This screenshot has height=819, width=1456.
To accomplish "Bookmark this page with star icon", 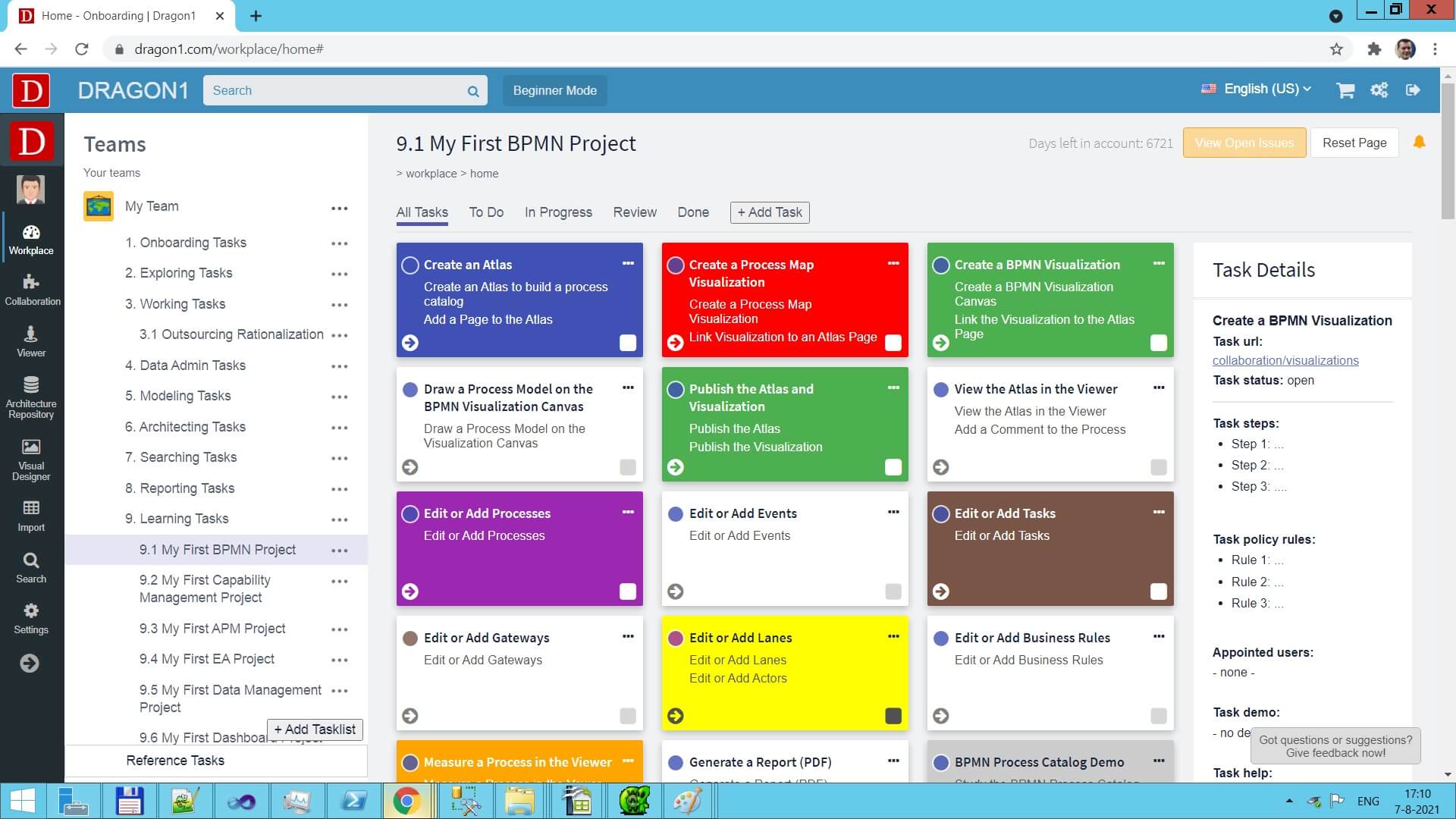I will tap(1336, 49).
